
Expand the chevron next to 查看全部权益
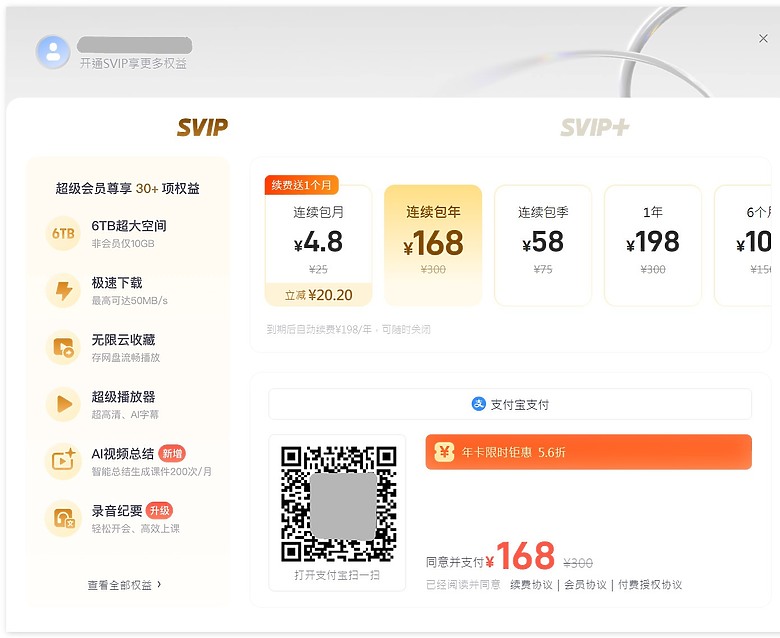coord(159,584)
